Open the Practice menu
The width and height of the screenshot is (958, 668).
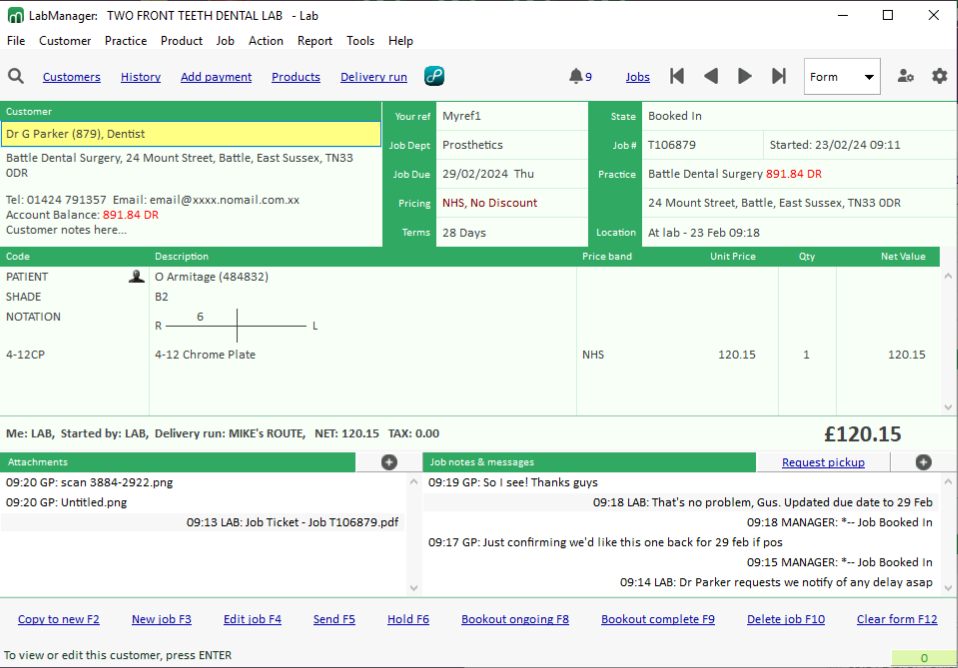126,41
